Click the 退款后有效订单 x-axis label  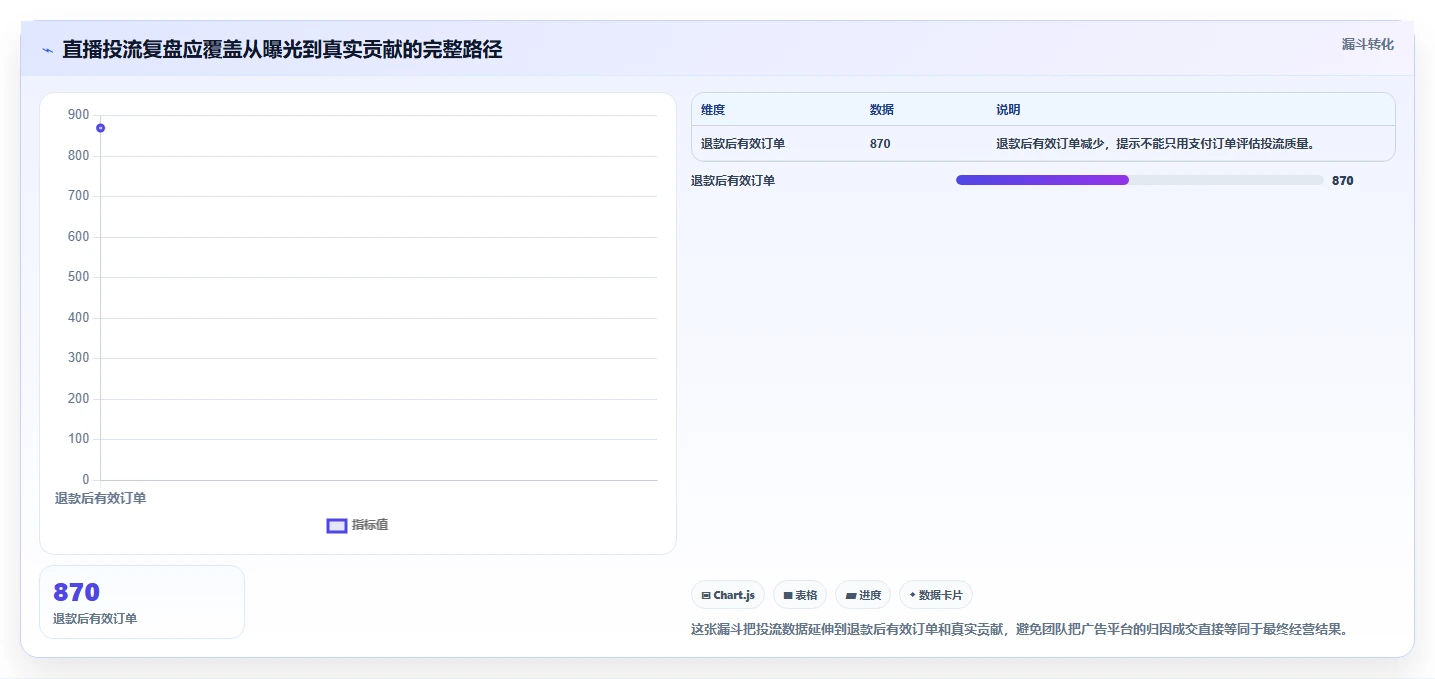click(x=100, y=498)
